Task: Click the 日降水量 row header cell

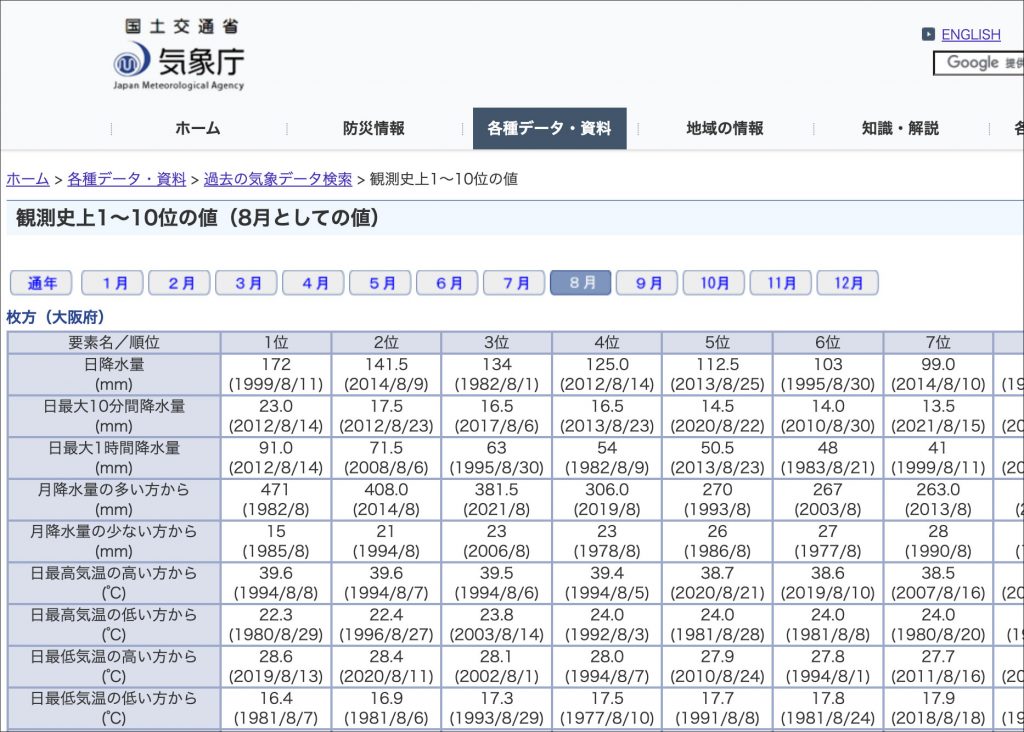Action: click(x=114, y=374)
